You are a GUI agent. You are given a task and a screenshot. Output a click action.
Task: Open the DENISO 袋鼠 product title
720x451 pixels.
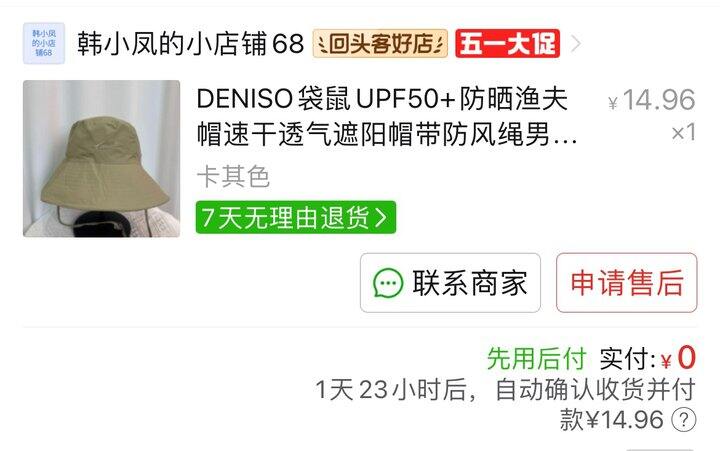point(387,117)
